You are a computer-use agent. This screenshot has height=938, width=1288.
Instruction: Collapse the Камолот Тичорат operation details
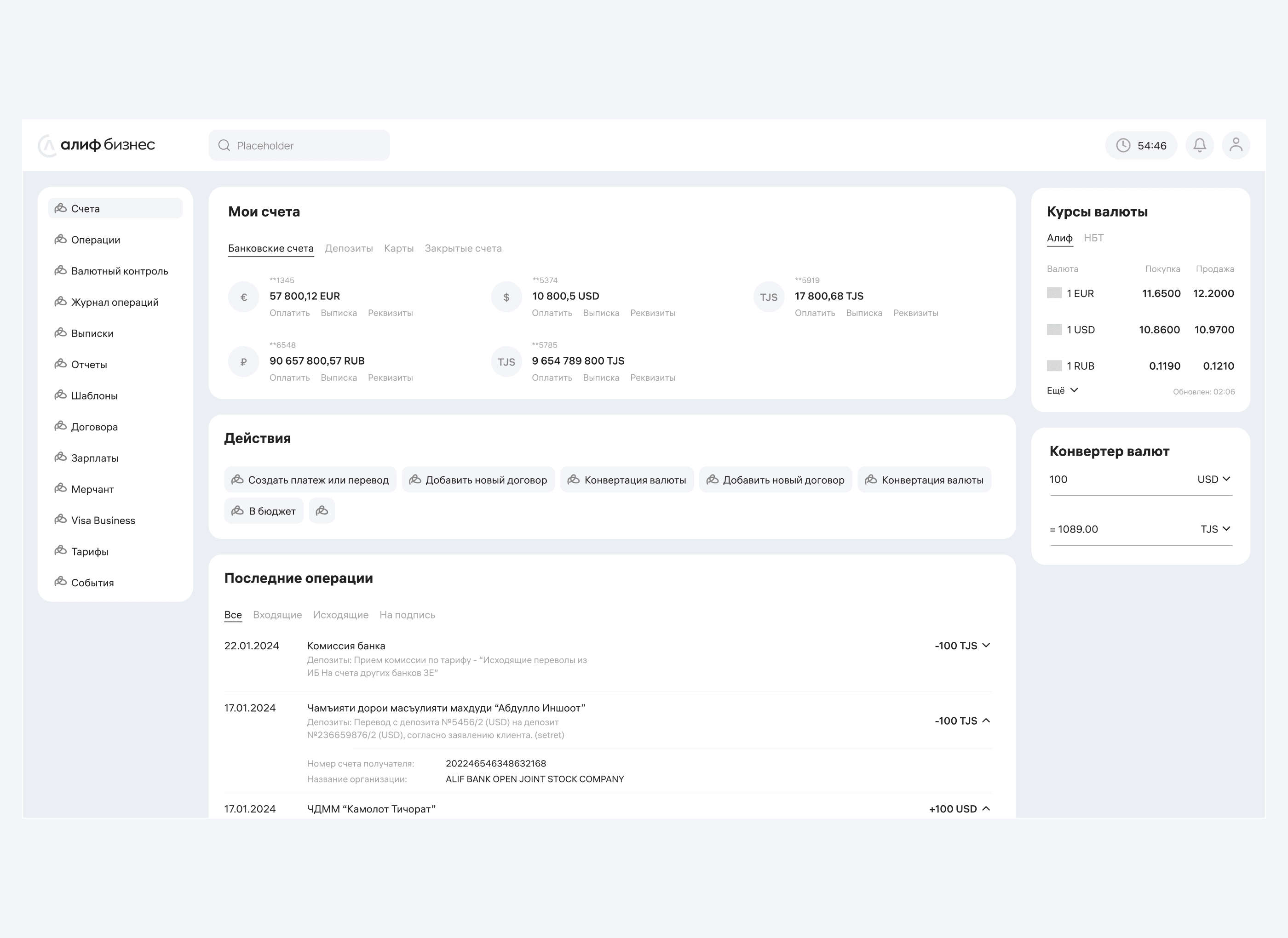pos(986,808)
